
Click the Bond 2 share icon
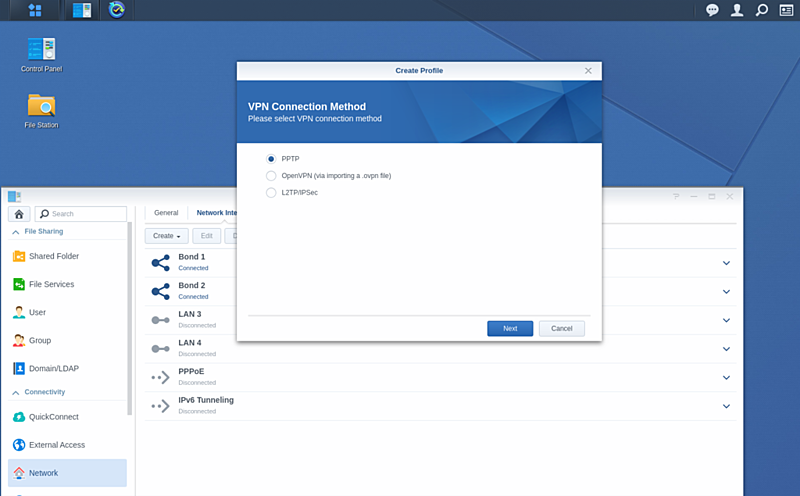pos(160,291)
